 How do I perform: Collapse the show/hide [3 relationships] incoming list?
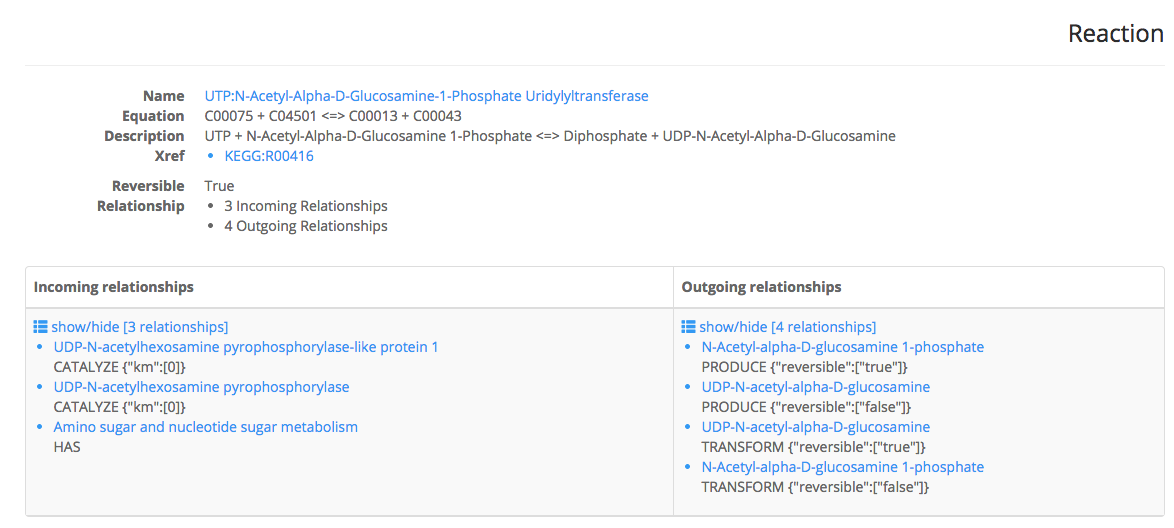click(139, 327)
